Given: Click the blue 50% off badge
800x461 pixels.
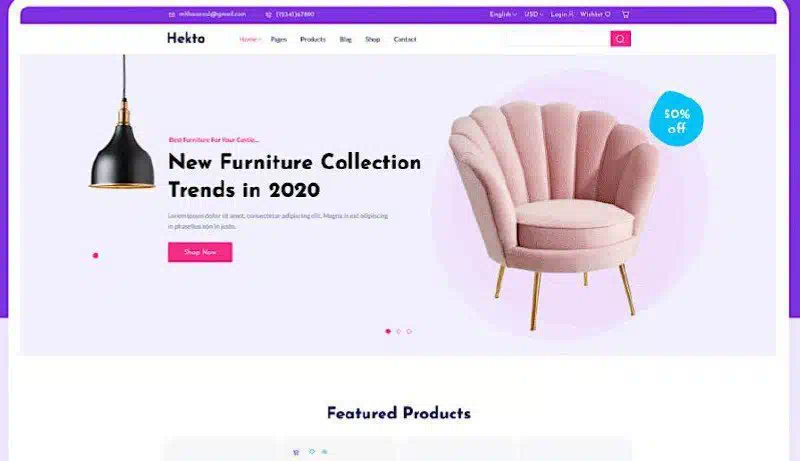Looking at the screenshot, I should (677, 119).
